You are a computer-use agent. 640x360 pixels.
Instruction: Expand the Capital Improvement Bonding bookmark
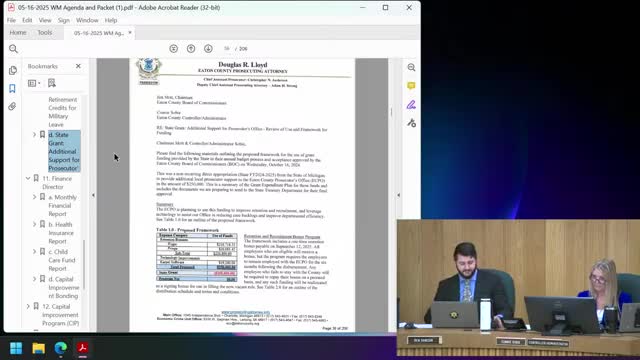point(34,279)
